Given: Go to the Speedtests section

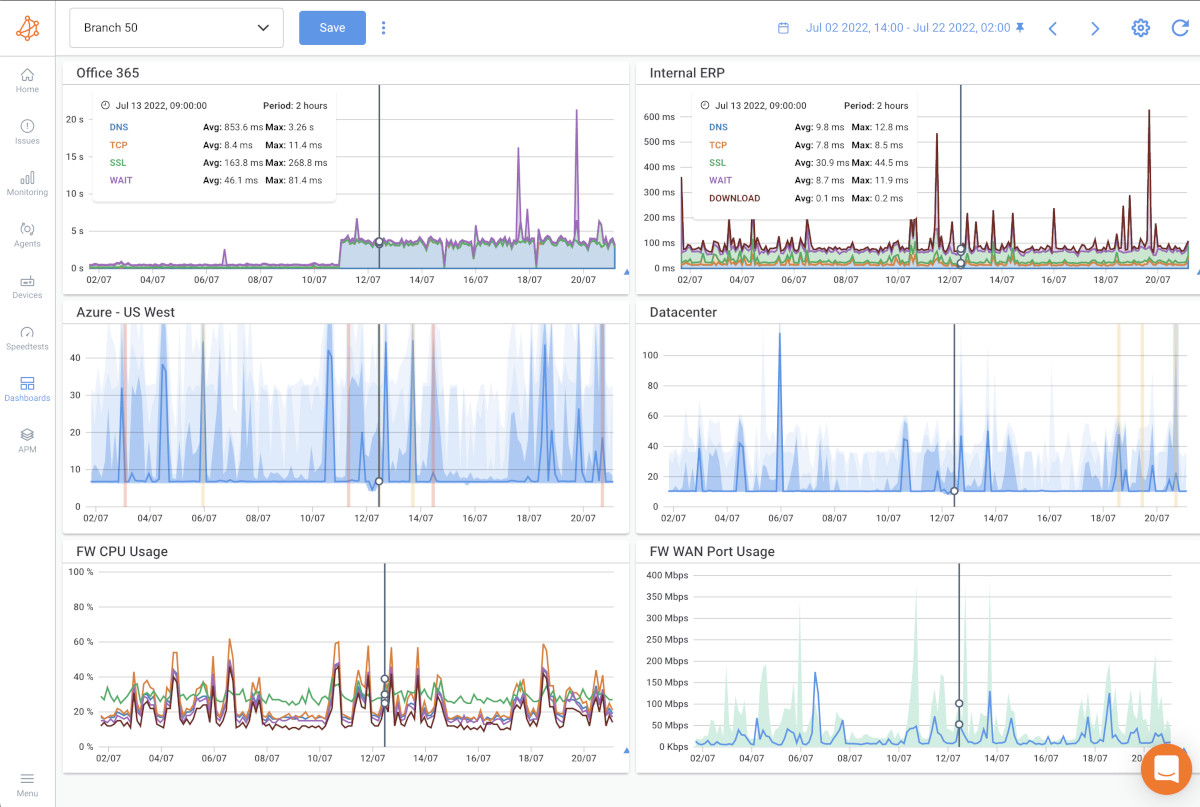Looking at the screenshot, I should 27,339.
